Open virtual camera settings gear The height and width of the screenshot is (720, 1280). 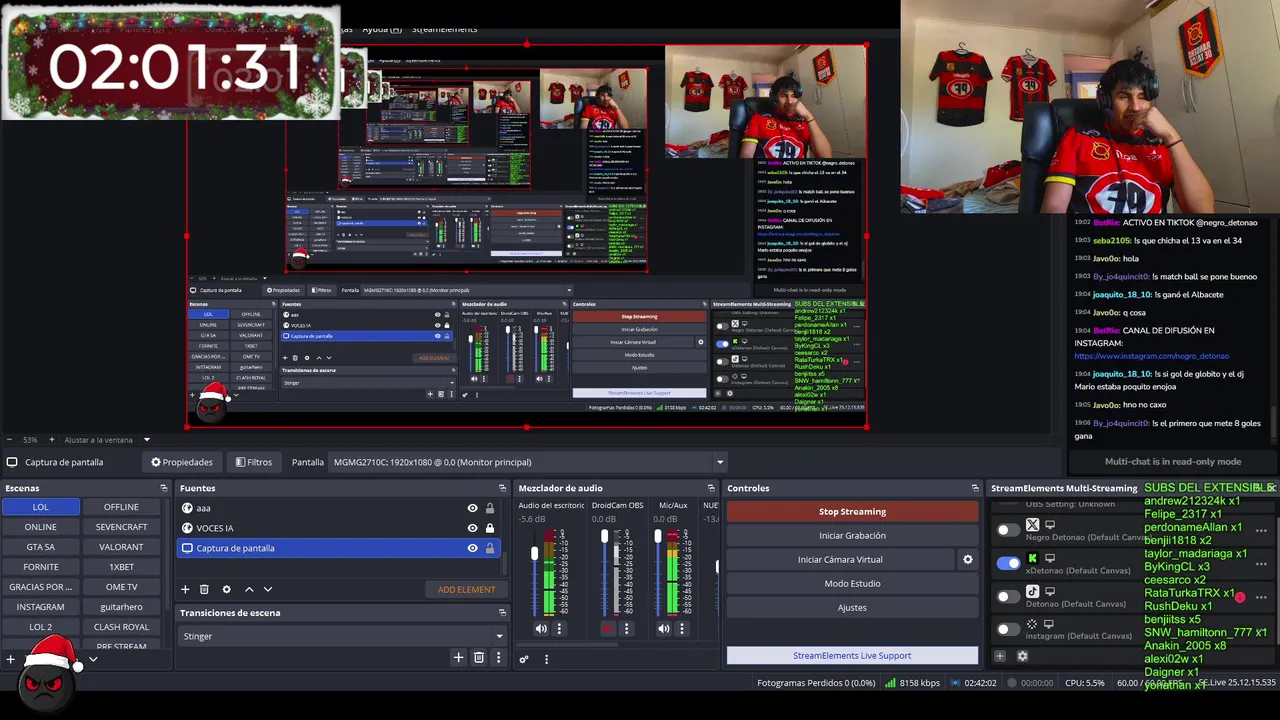click(967, 559)
